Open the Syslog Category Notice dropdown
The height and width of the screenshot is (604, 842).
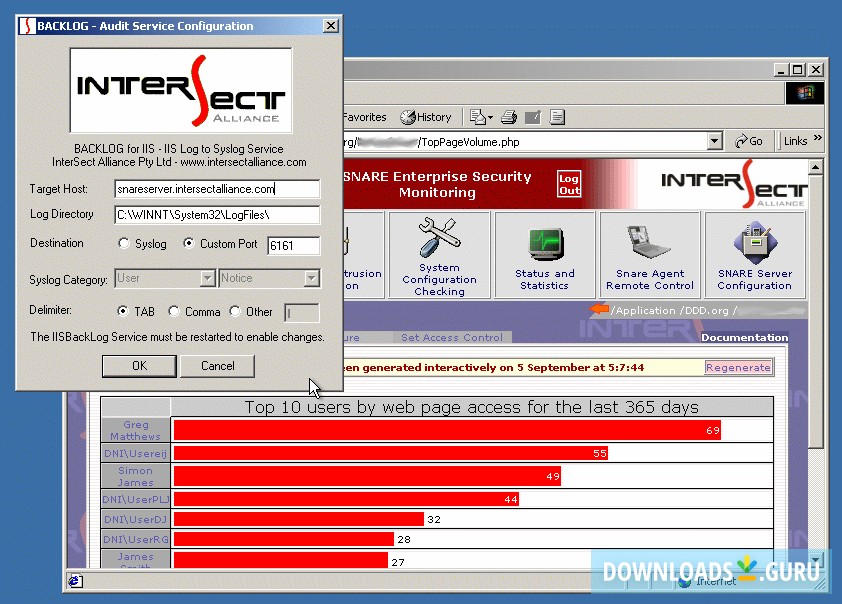click(312, 278)
